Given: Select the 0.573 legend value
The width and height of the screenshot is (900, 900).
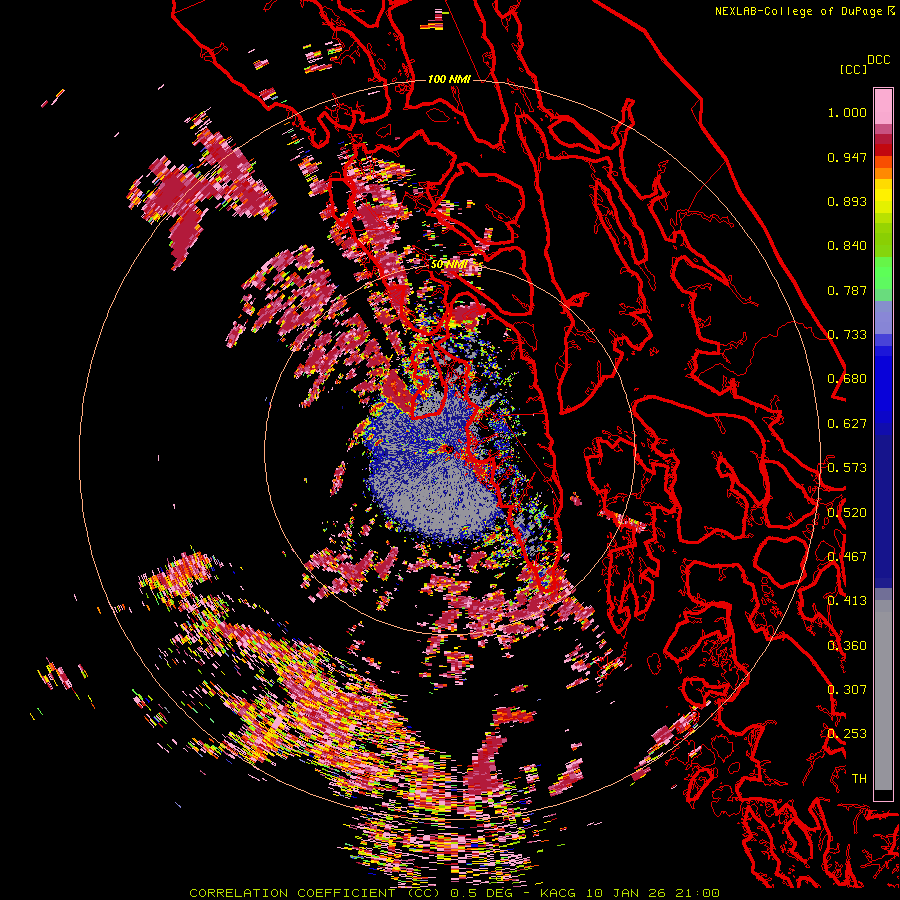Looking at the screenshot, I should point(847,468).
